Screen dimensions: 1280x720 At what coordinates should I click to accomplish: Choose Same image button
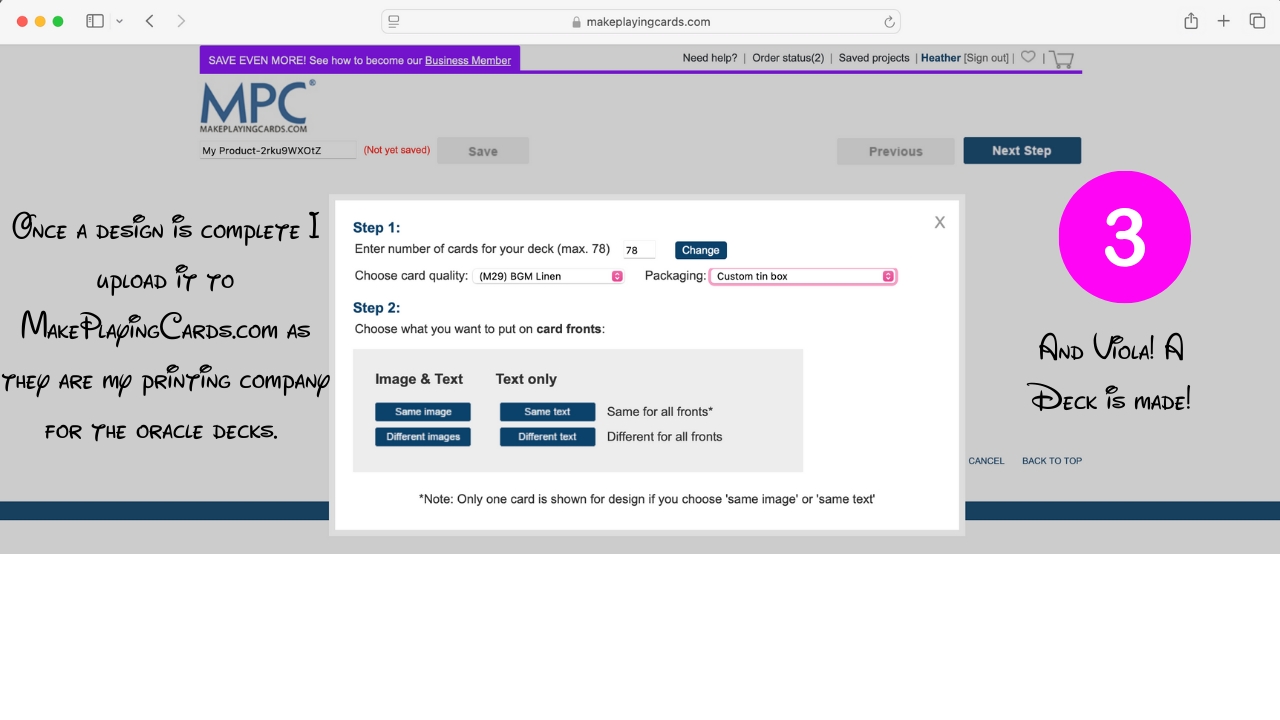pyautogui.click(x=423, y=412)
